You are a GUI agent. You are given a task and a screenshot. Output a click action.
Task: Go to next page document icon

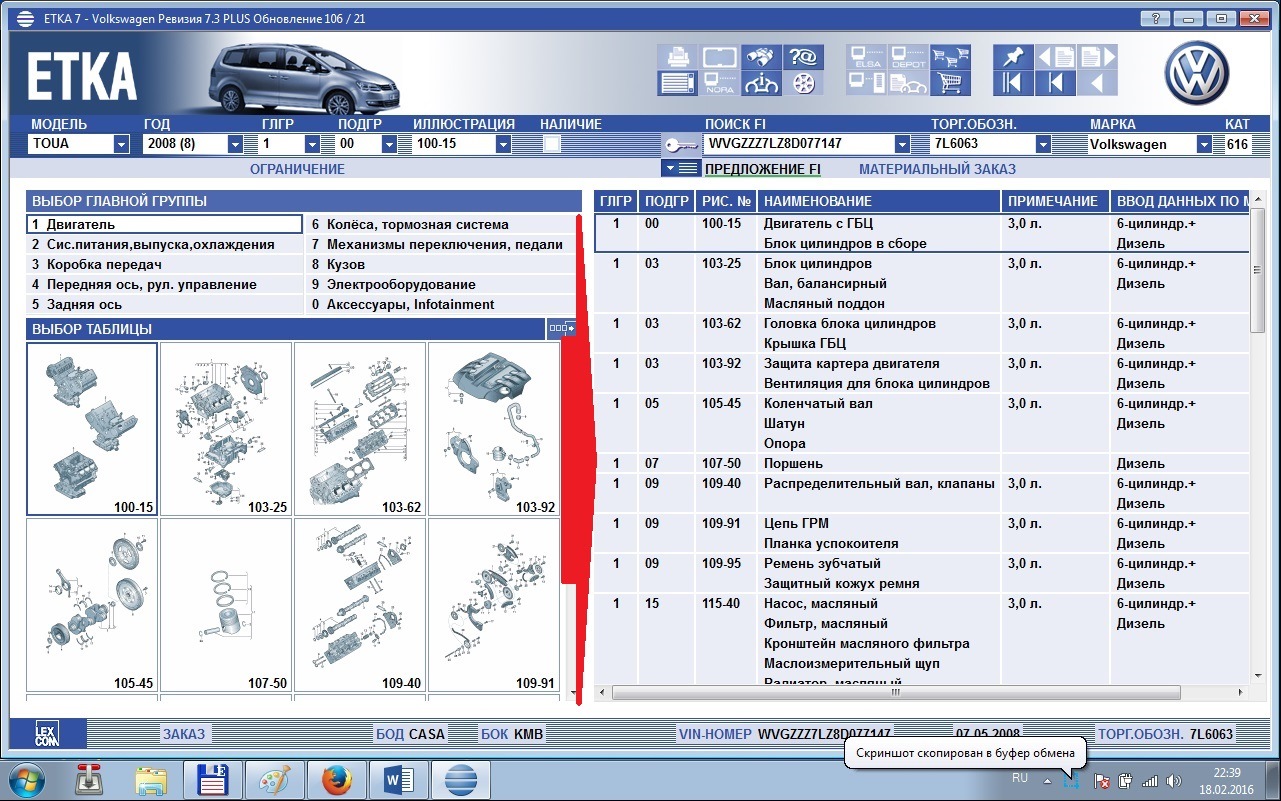1097,57
